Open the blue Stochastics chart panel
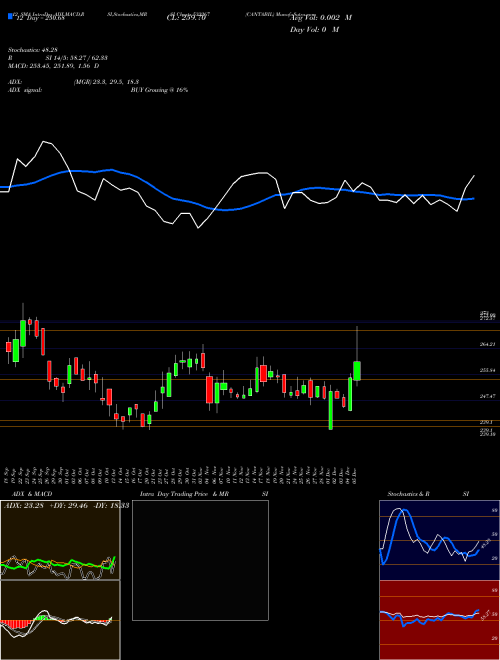 439,540
